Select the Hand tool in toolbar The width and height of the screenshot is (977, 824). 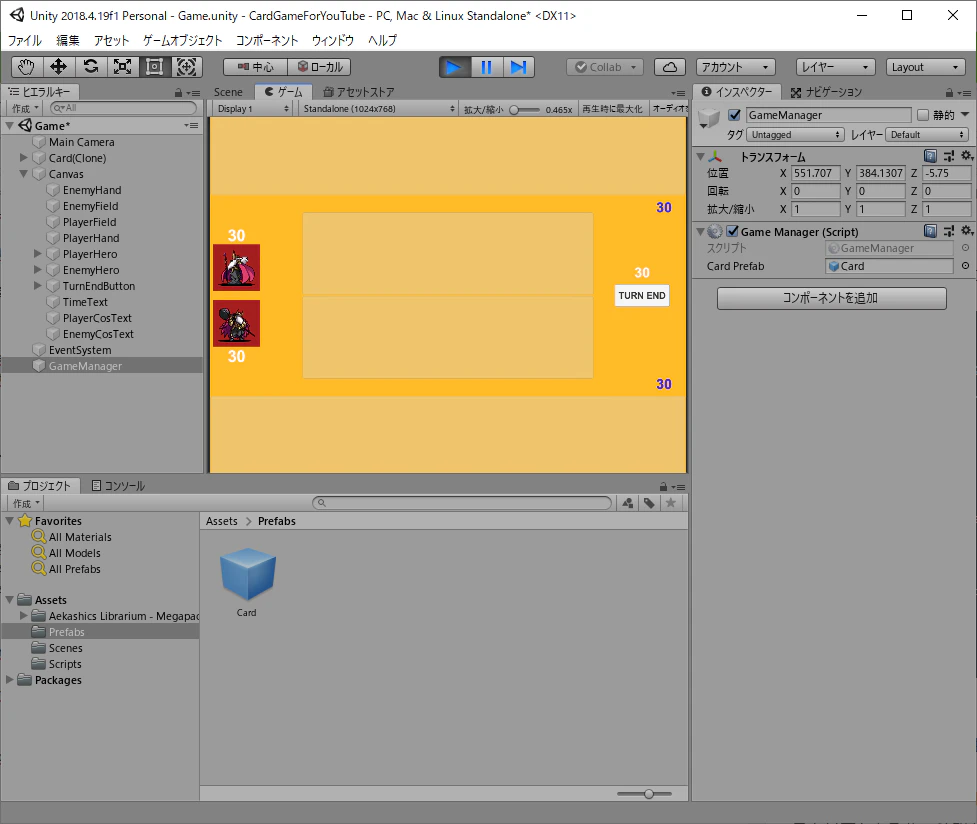click(27, 67)
